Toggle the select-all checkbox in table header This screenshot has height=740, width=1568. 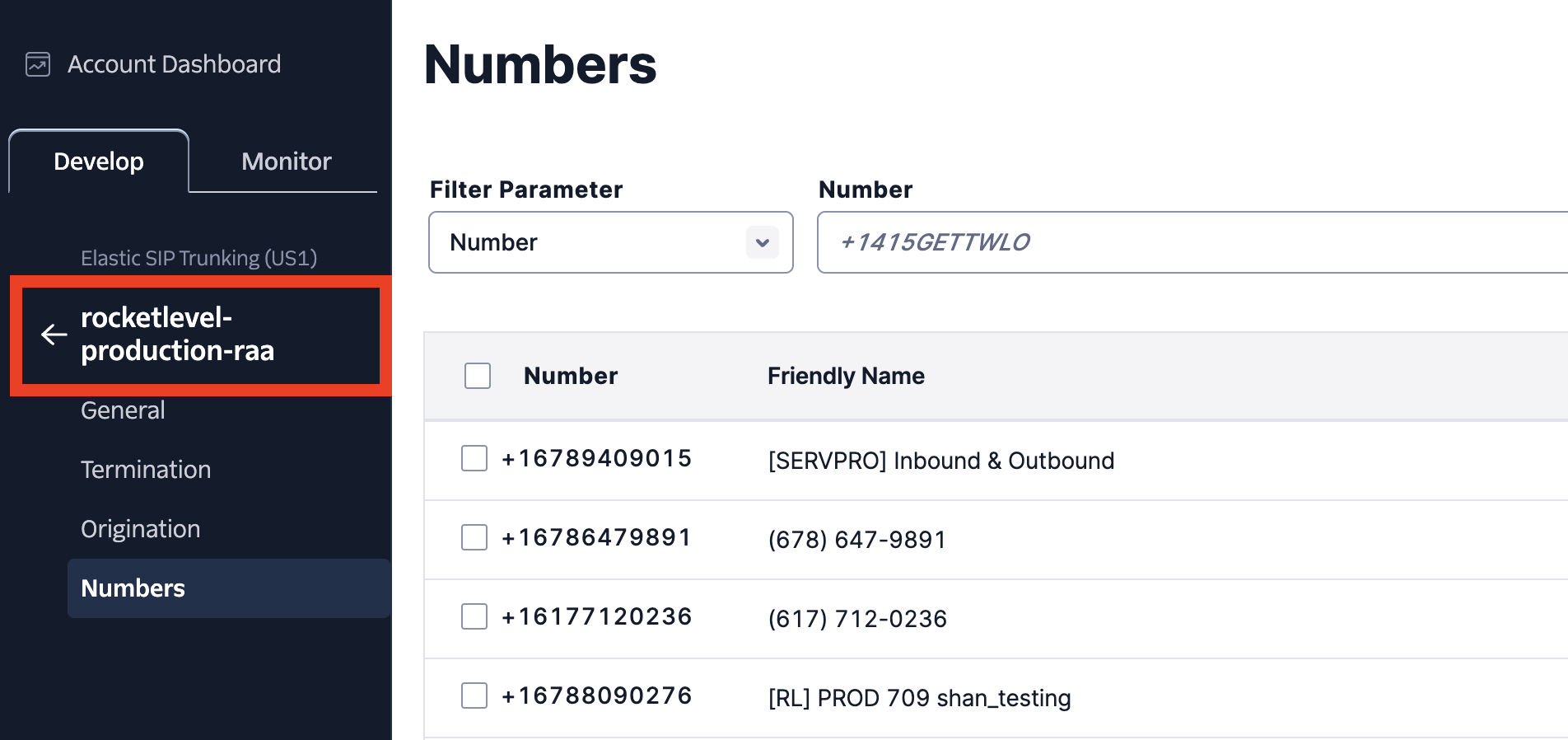point(478,376)
